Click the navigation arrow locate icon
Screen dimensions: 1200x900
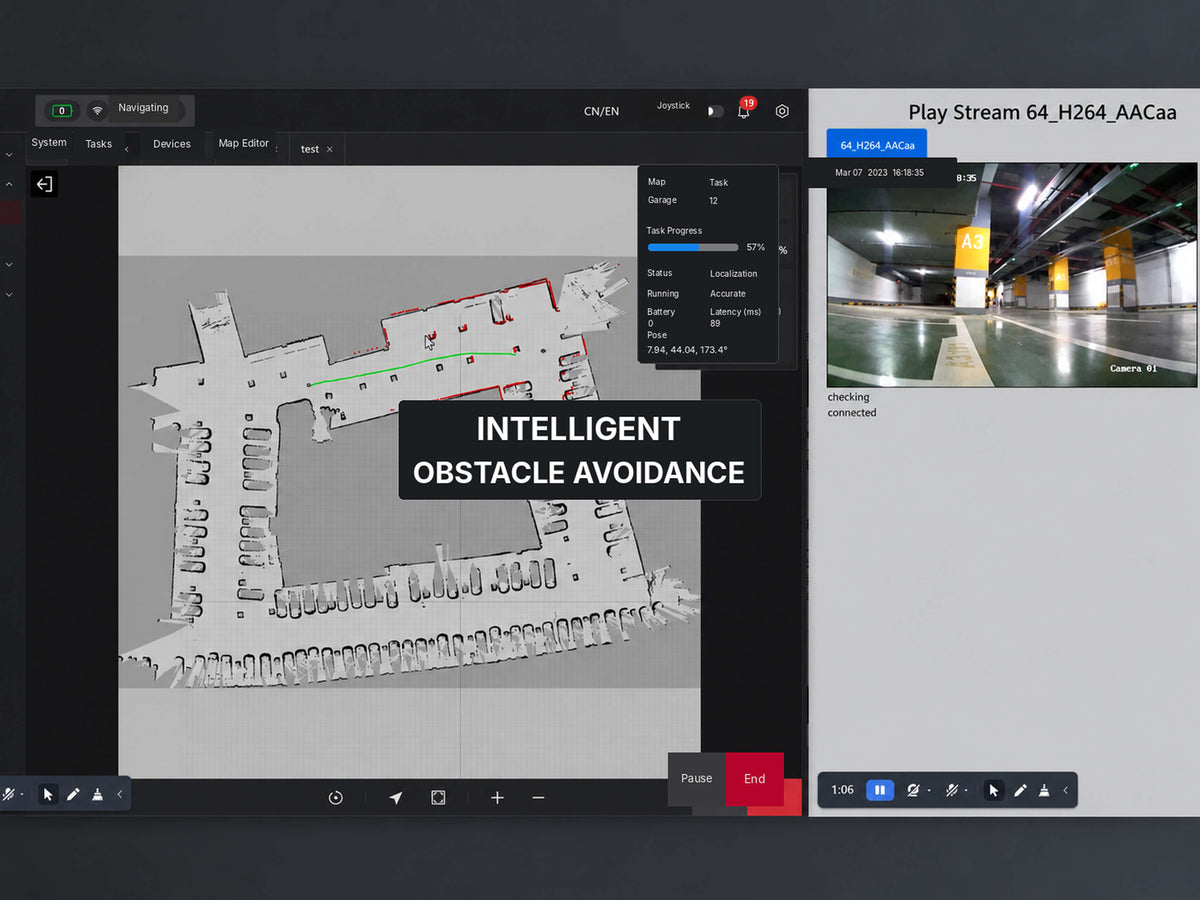(396, 797)
